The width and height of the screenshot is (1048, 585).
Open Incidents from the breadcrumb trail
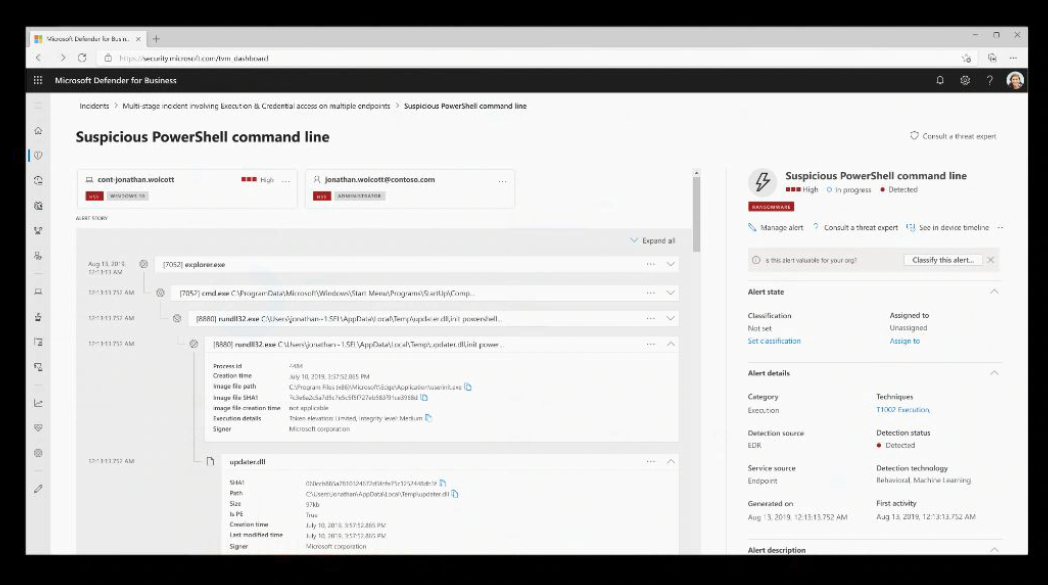[x=91, y=105]
